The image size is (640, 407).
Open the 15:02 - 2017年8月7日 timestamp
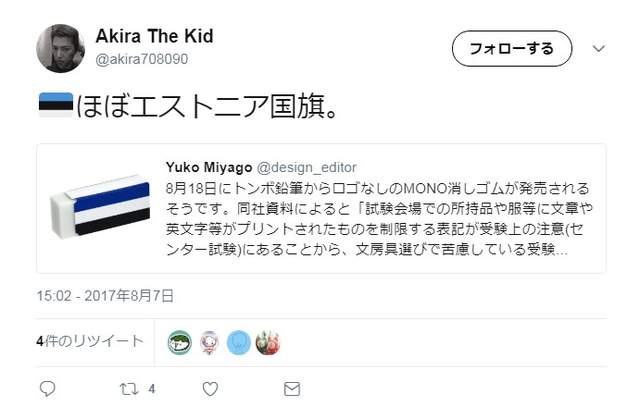point(105,295)
